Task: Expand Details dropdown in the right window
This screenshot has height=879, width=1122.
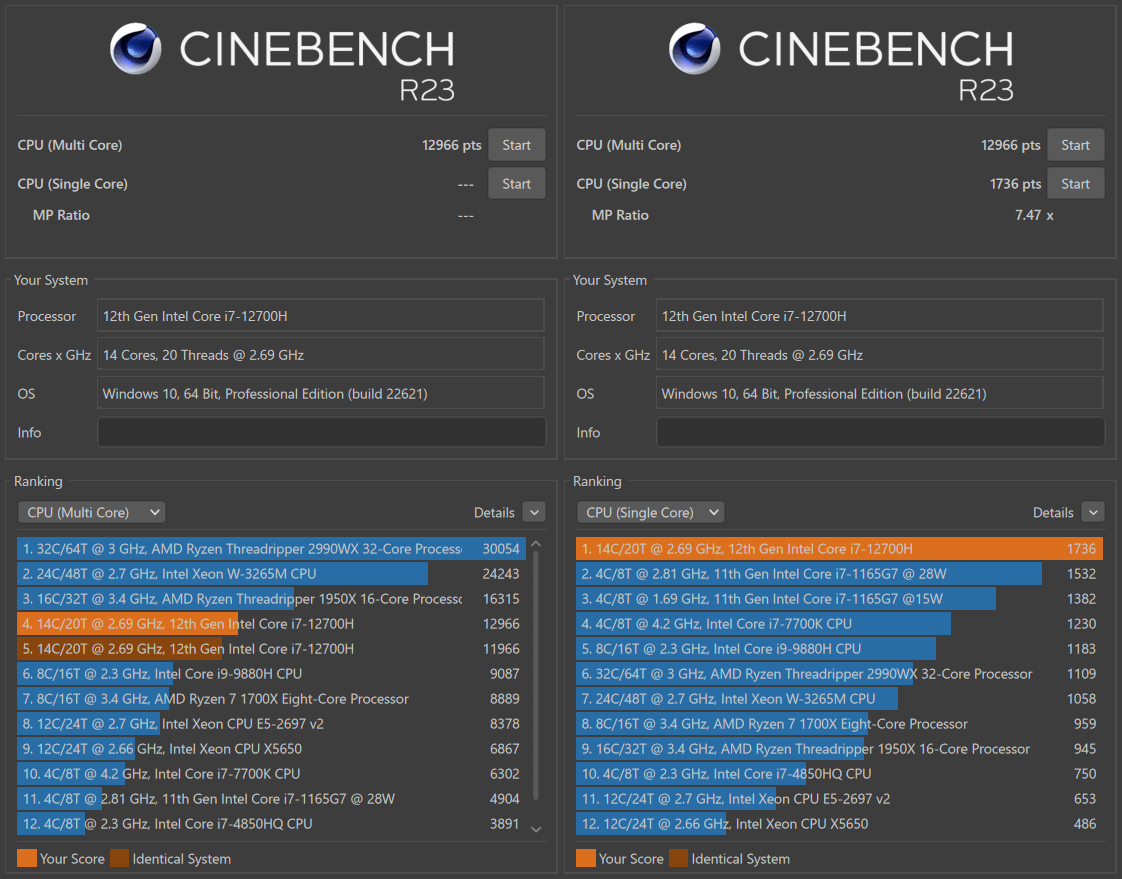Action: 1093,512
